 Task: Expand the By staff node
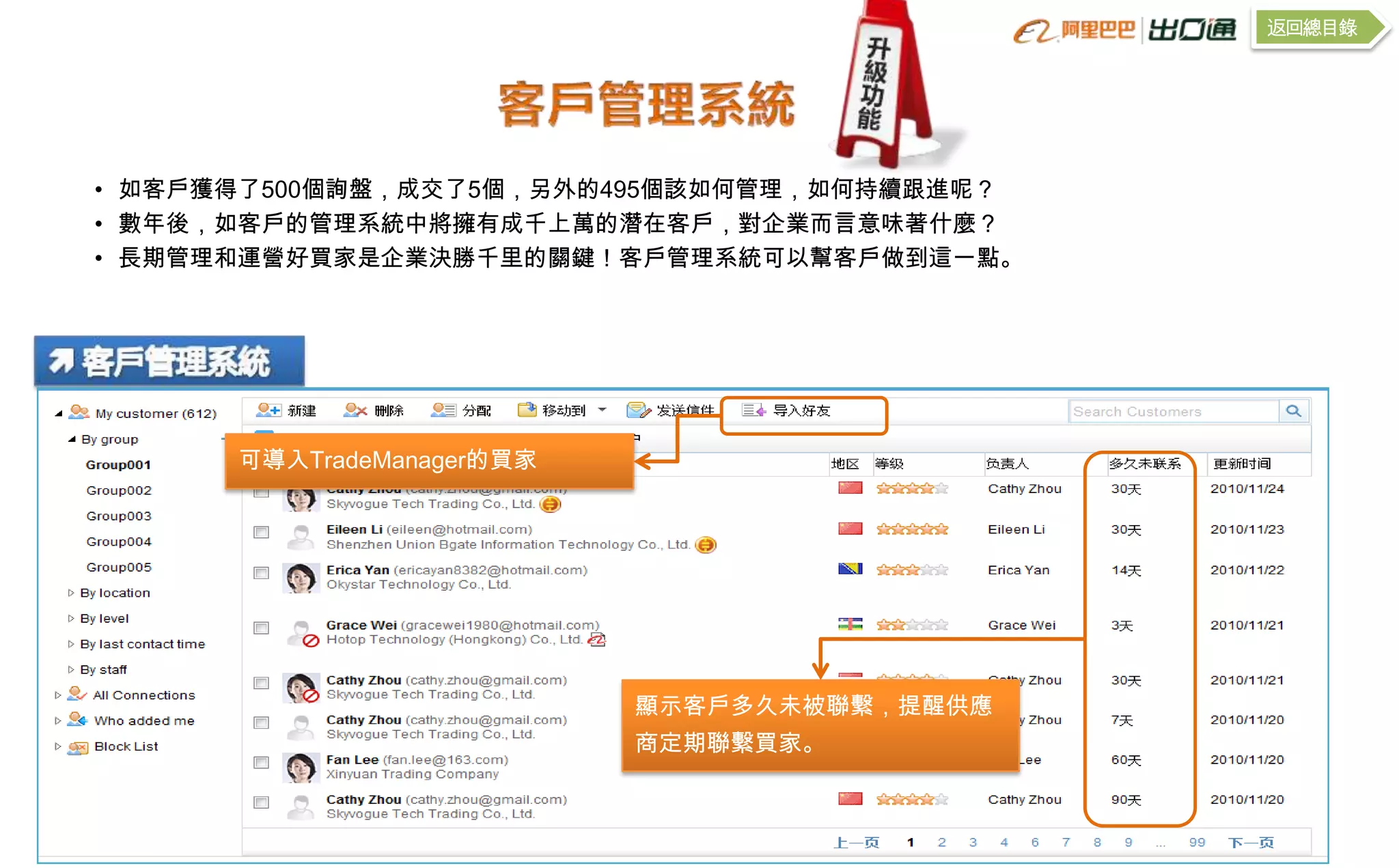tap(70, 669)
